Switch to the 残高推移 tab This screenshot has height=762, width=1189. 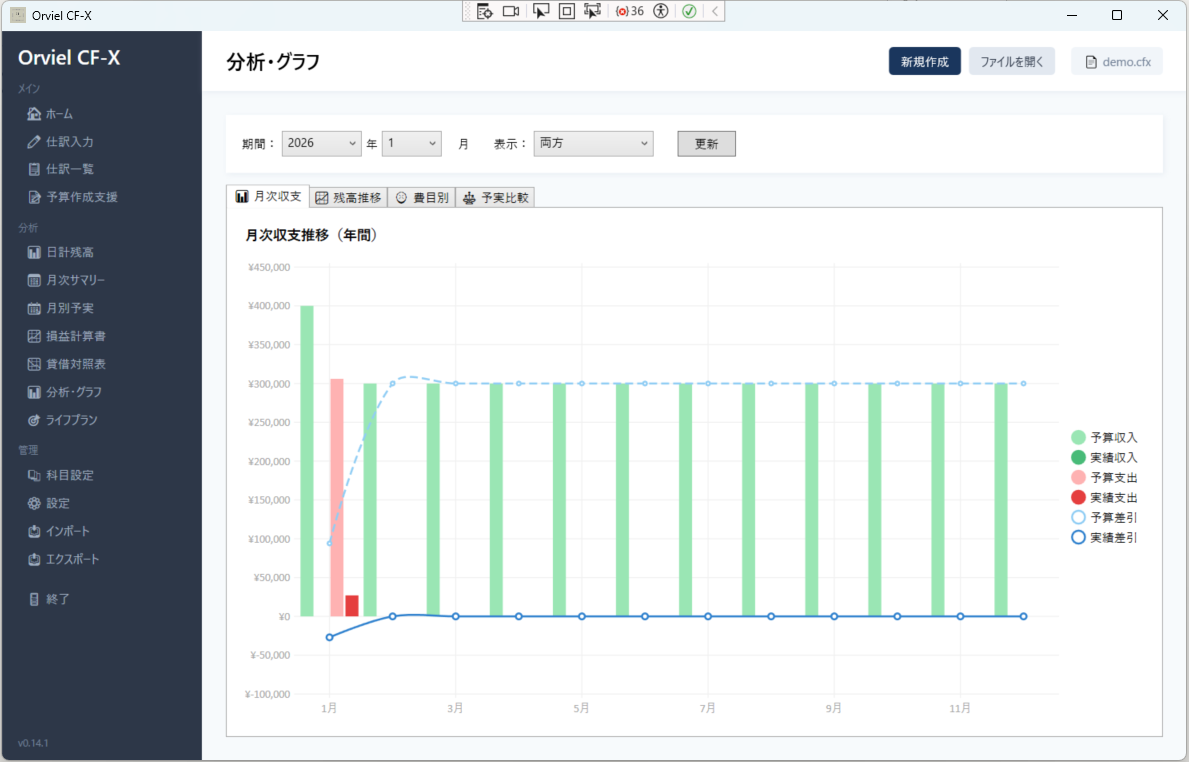[348, 198]
